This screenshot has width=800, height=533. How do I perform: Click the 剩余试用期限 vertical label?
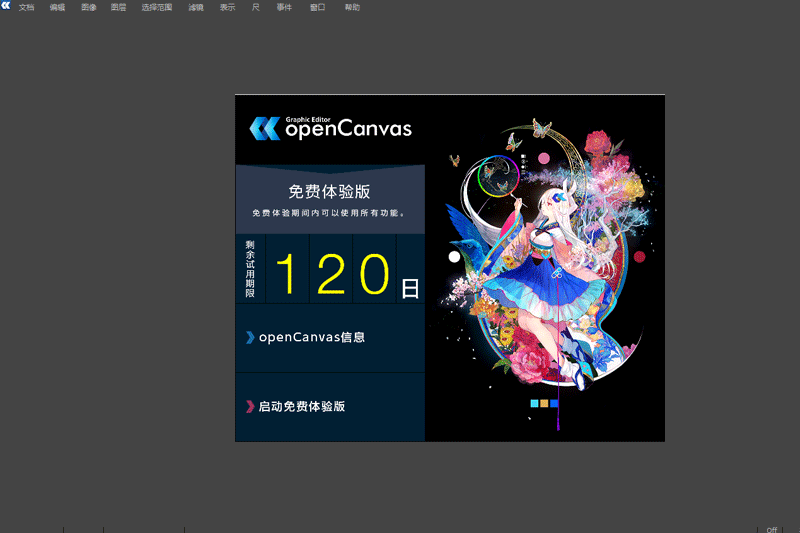click(250, 269)
